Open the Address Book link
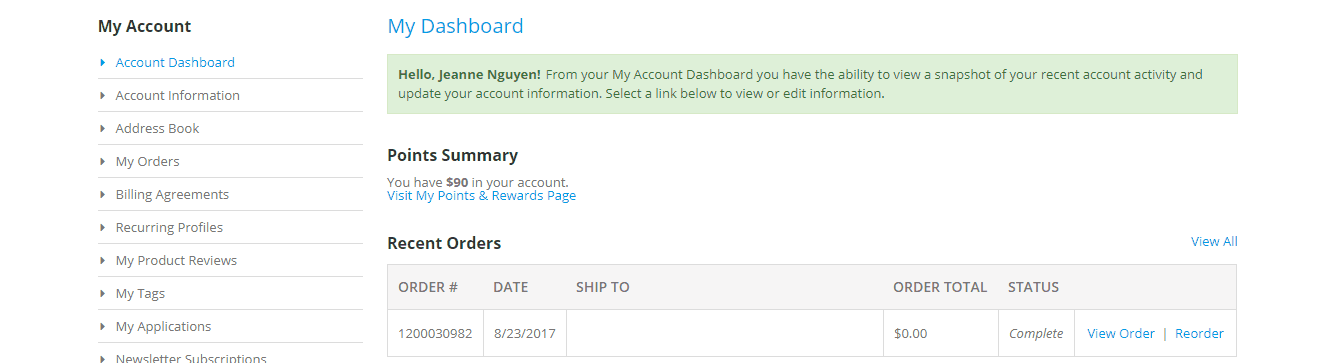1332x363 pixels. 157,128
